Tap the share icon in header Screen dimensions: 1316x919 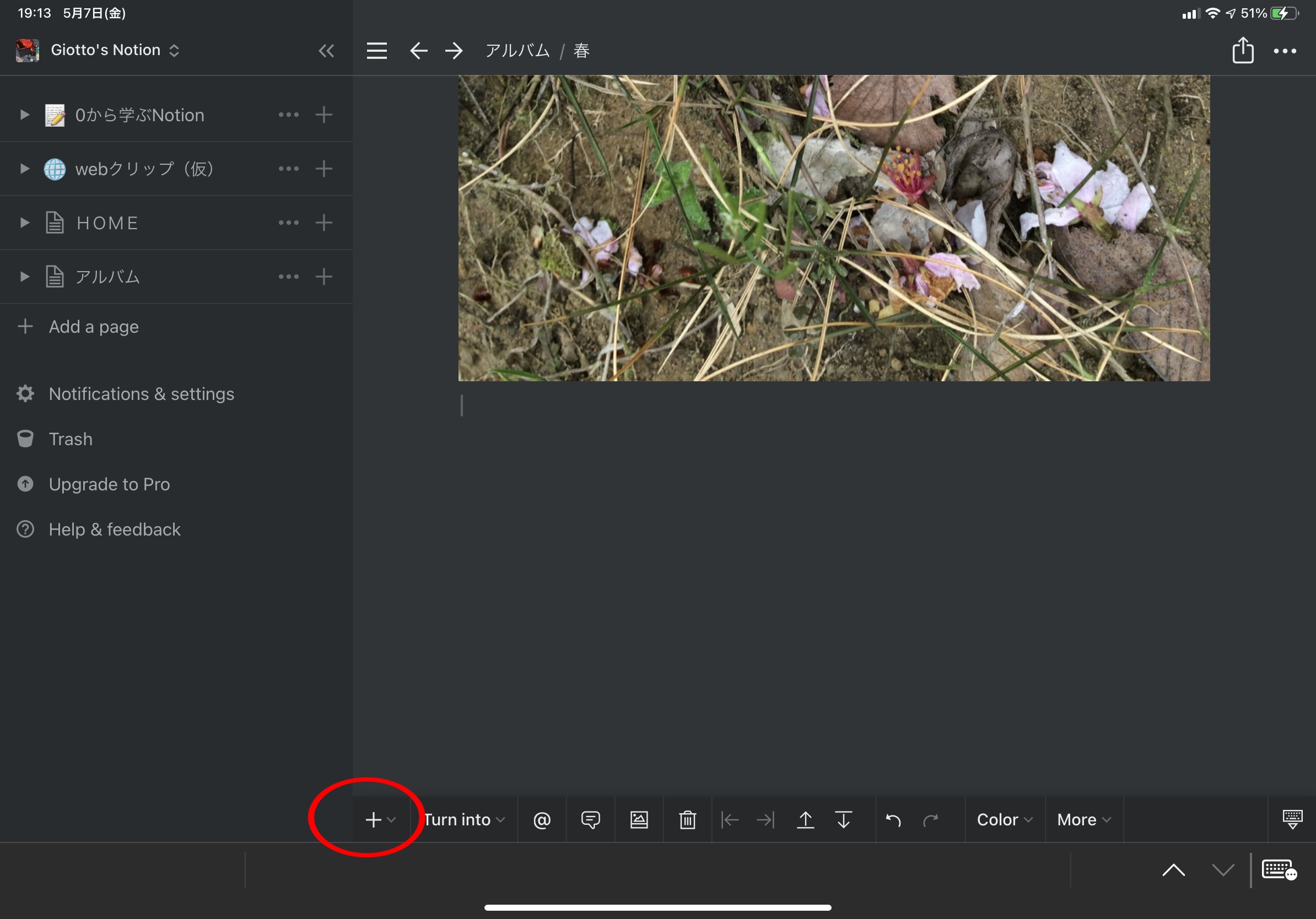pyautogui.click(x=1243, y=51)
